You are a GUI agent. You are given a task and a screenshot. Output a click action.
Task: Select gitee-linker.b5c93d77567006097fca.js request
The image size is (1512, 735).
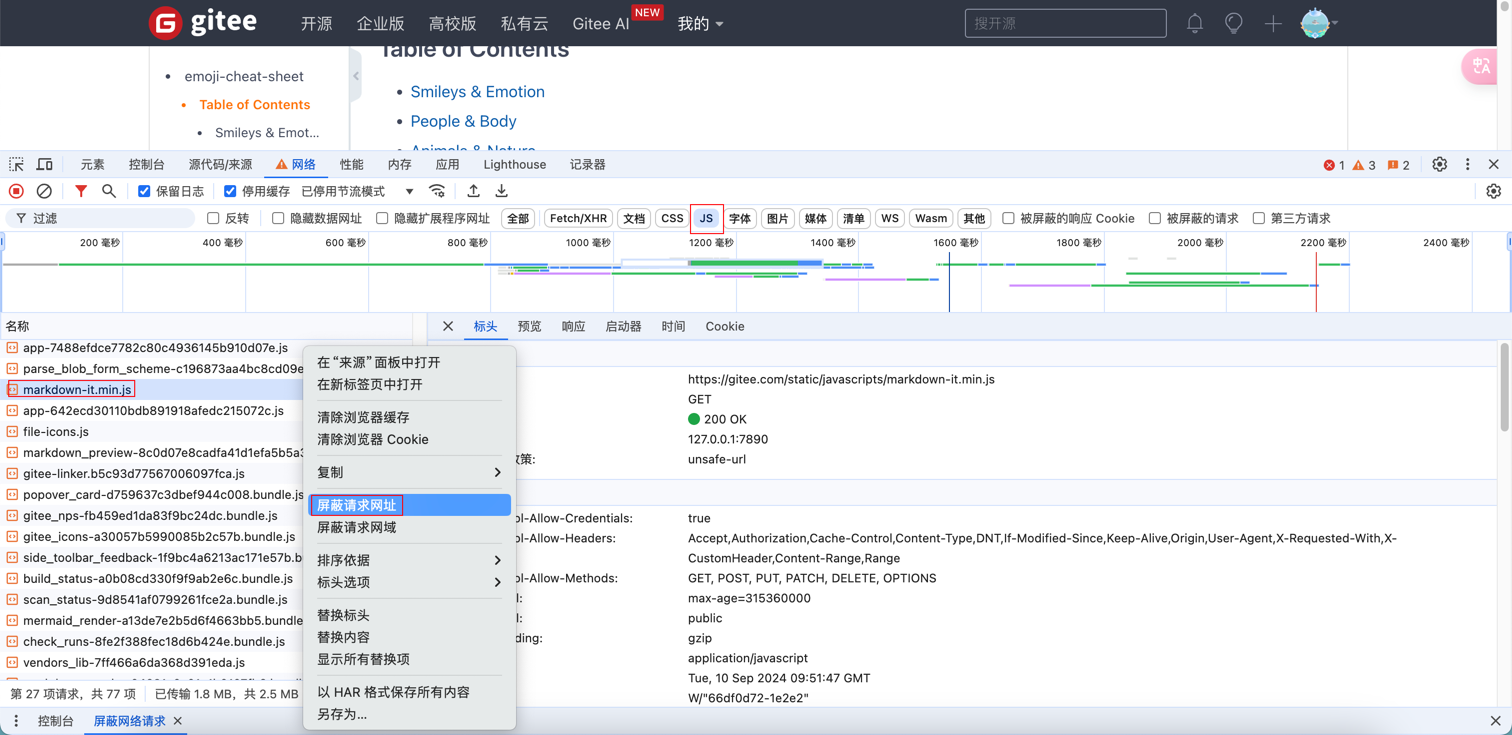152,474
